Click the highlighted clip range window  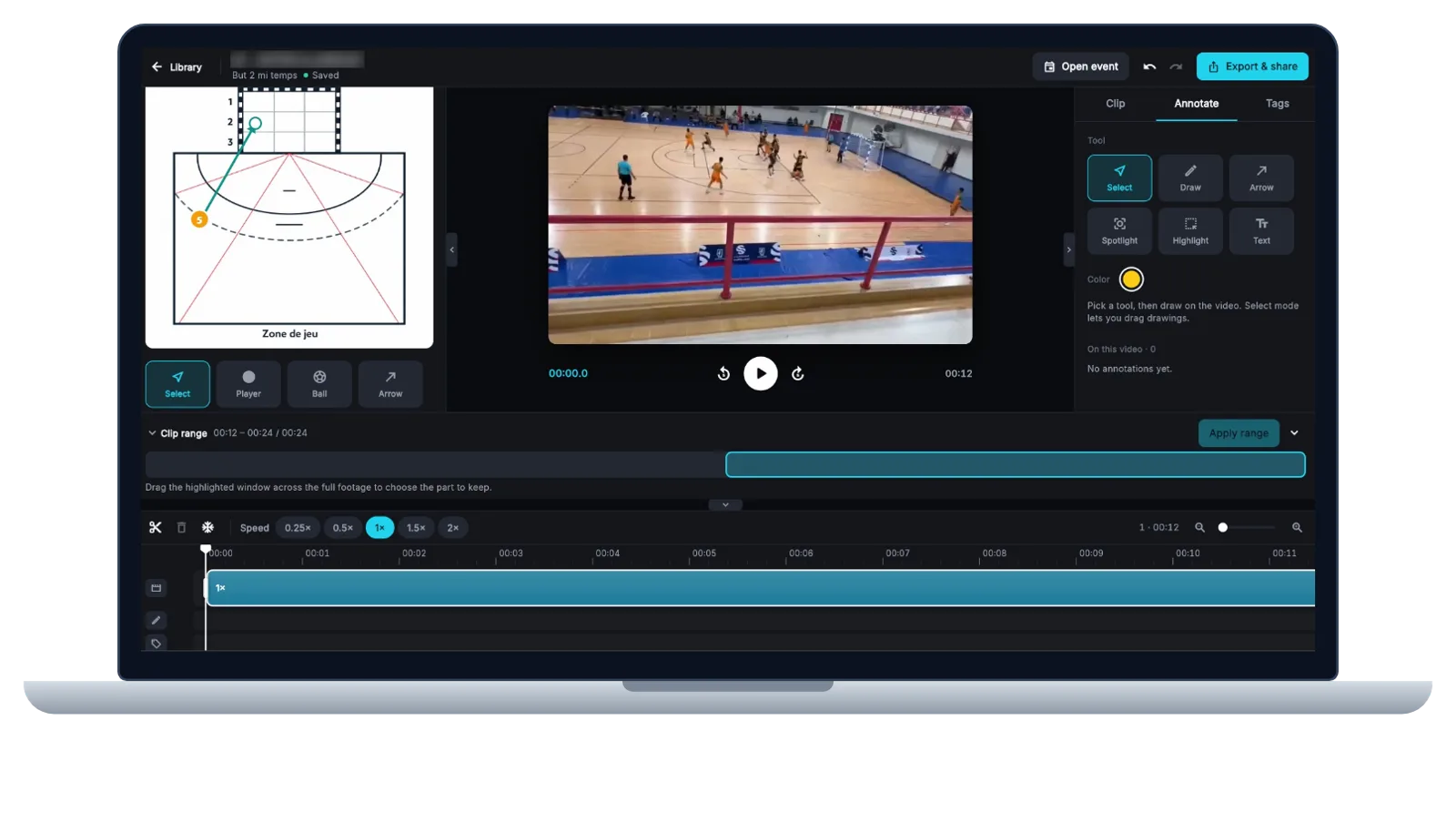[x=1016, y=465]
